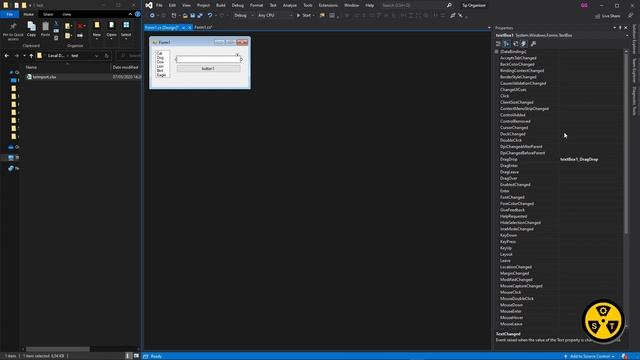The width and height of the screenshot is (640, 360).
Task: Expand the Explorer address bar history dropdown
Action: coord(97,56)
